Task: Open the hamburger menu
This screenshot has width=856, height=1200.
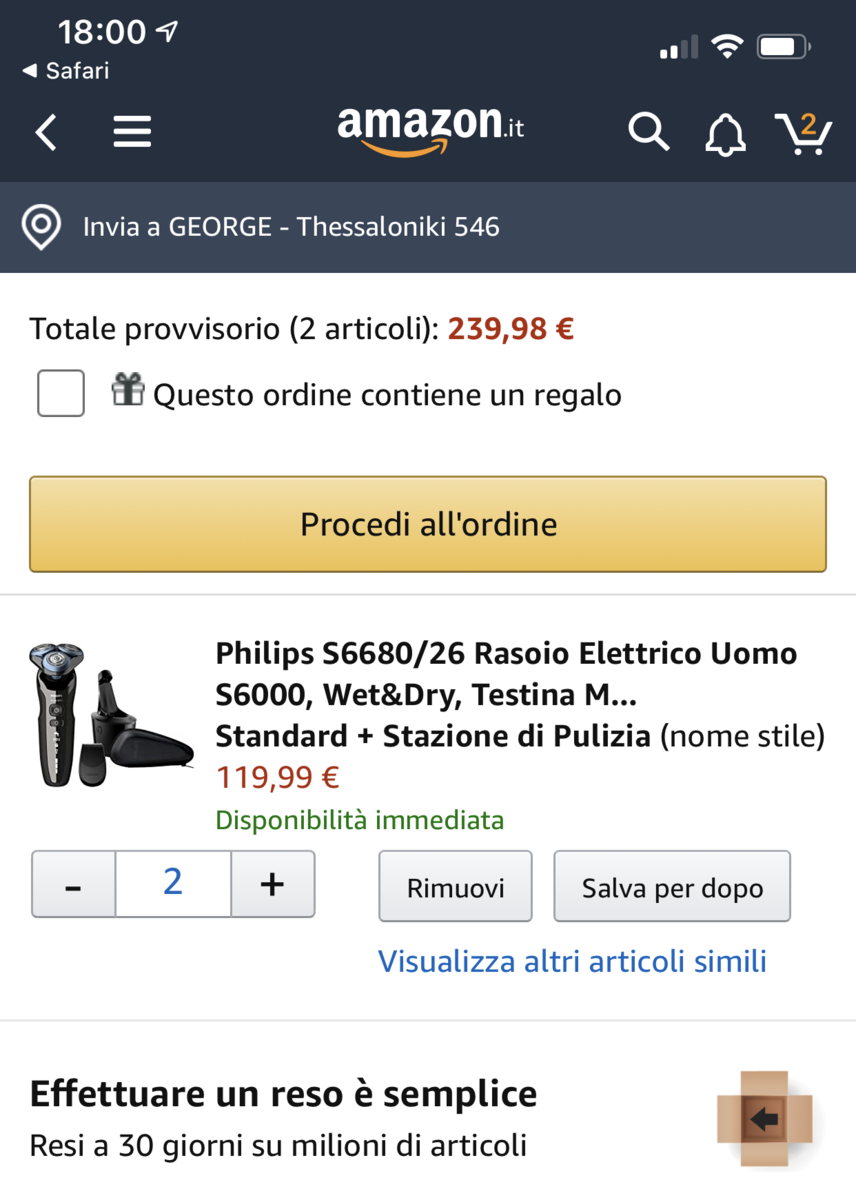Action: click(132, 132)
